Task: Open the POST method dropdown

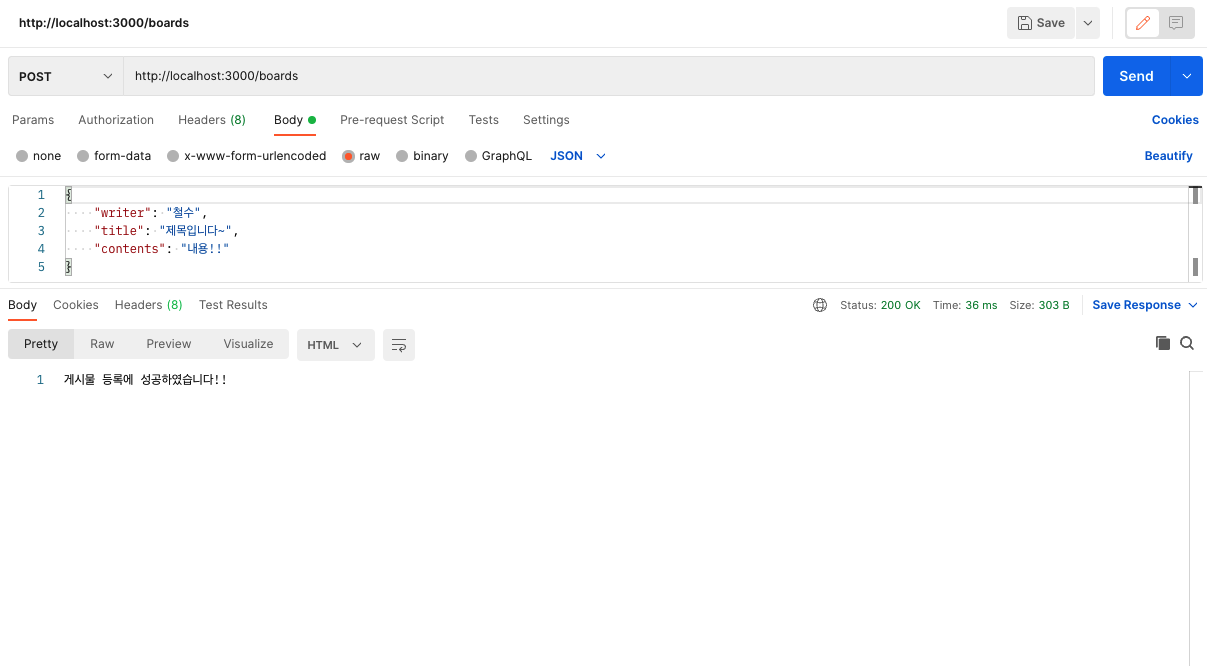Action: [66, 76]
